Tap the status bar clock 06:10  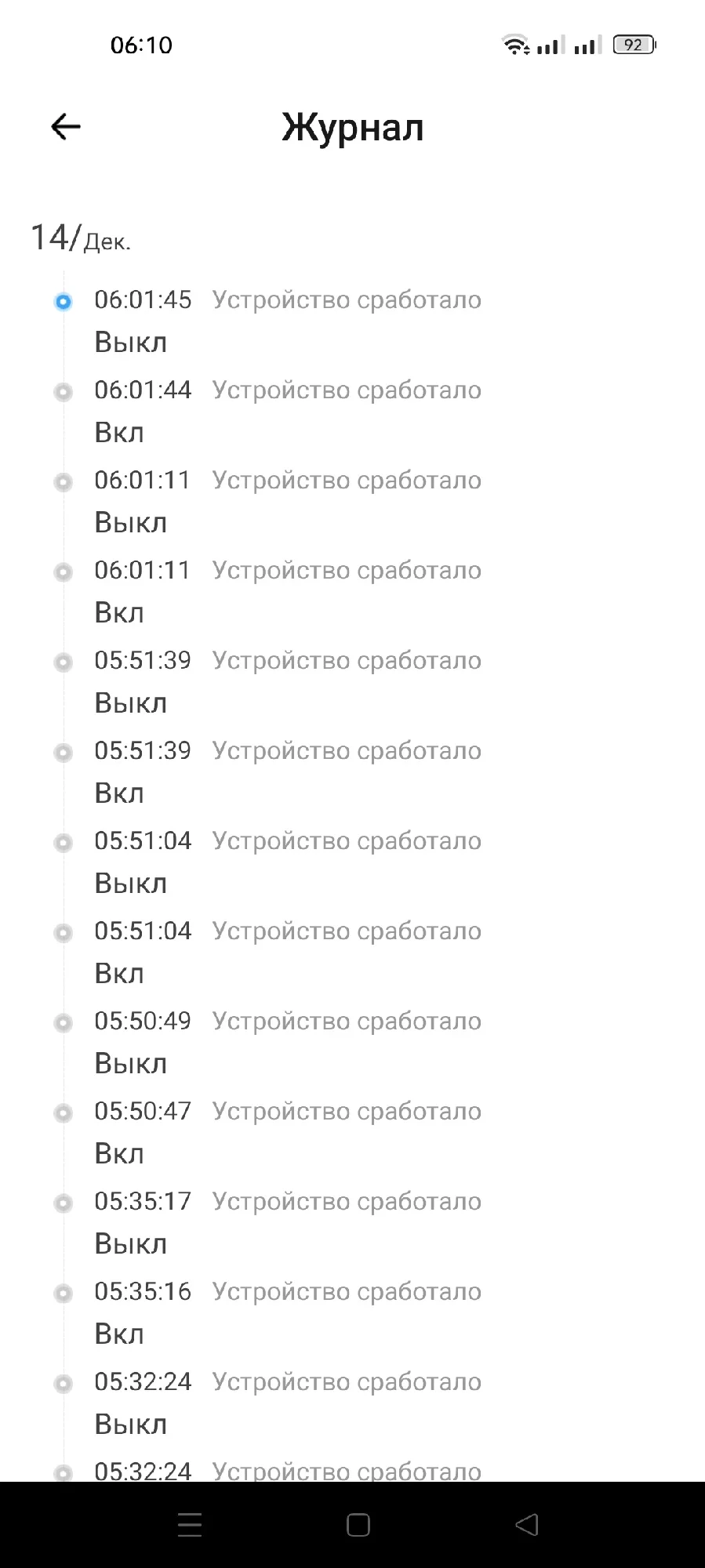pos(141,45)
